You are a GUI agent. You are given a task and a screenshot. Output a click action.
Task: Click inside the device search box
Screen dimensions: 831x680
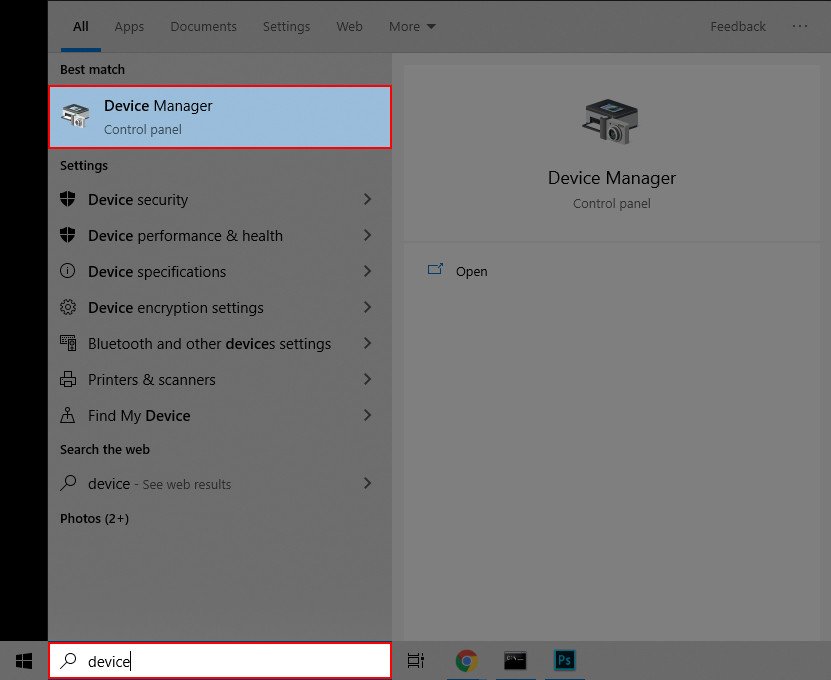click(220, 660)
